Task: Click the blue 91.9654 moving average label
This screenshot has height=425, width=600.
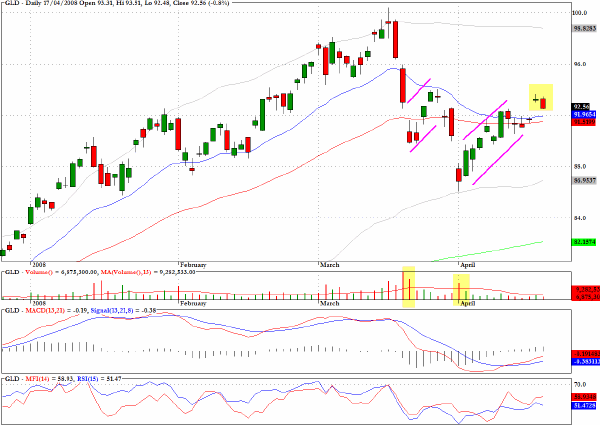Action: (584, 114)
